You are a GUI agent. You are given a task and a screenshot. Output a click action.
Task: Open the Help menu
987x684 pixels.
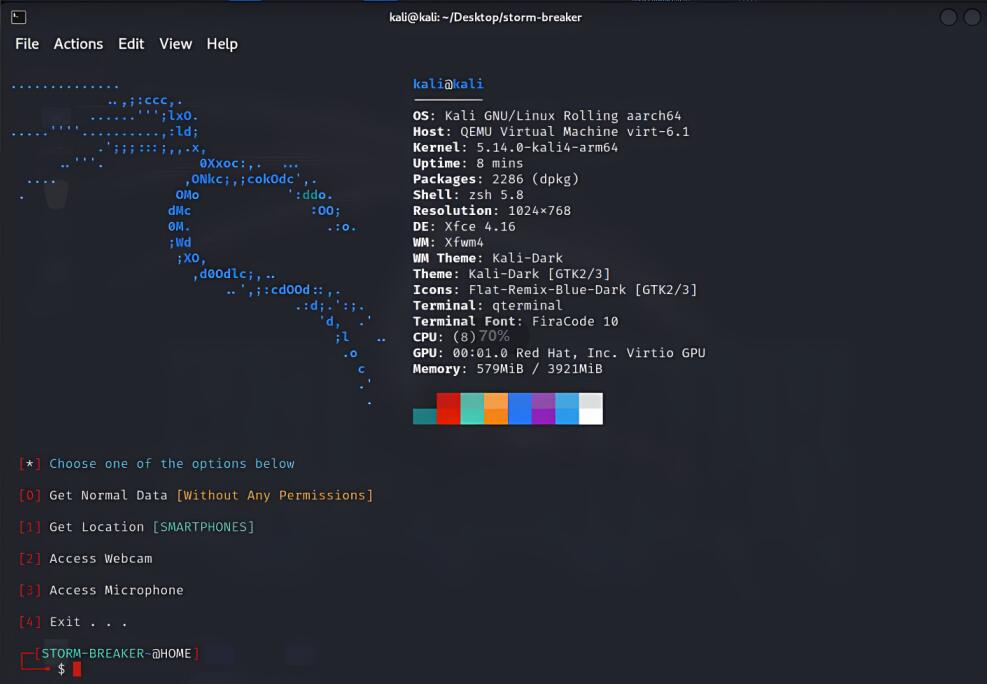coord(222,44)
